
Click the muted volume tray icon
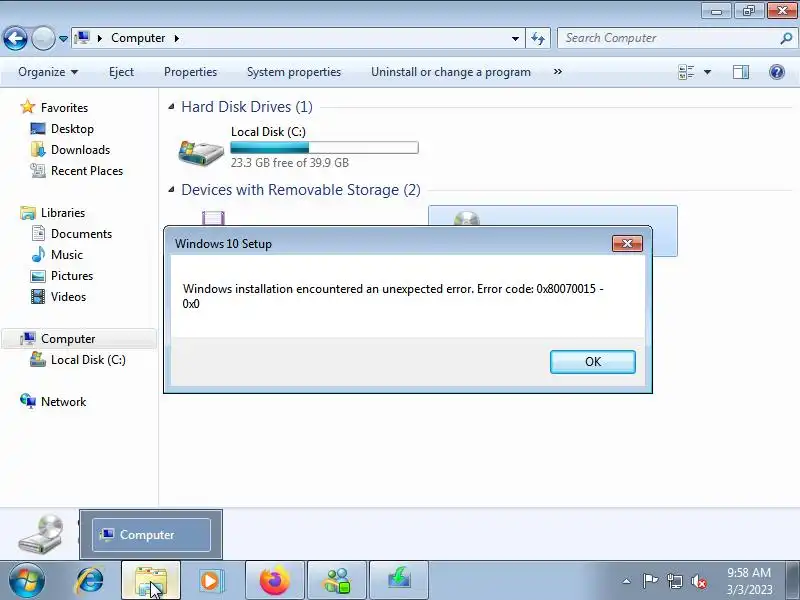click(699, 581)
